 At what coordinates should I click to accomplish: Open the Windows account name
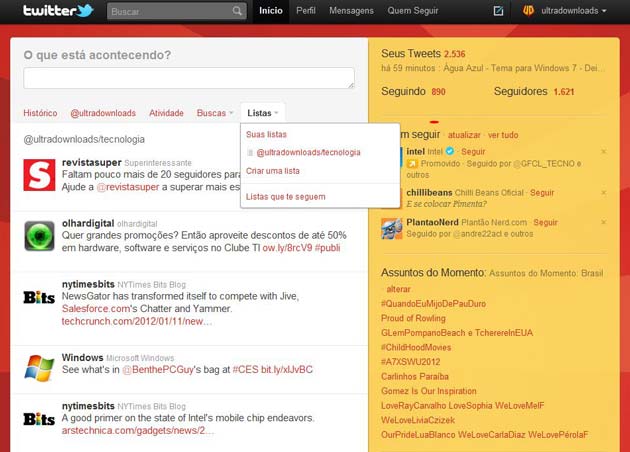pos(82,358)
